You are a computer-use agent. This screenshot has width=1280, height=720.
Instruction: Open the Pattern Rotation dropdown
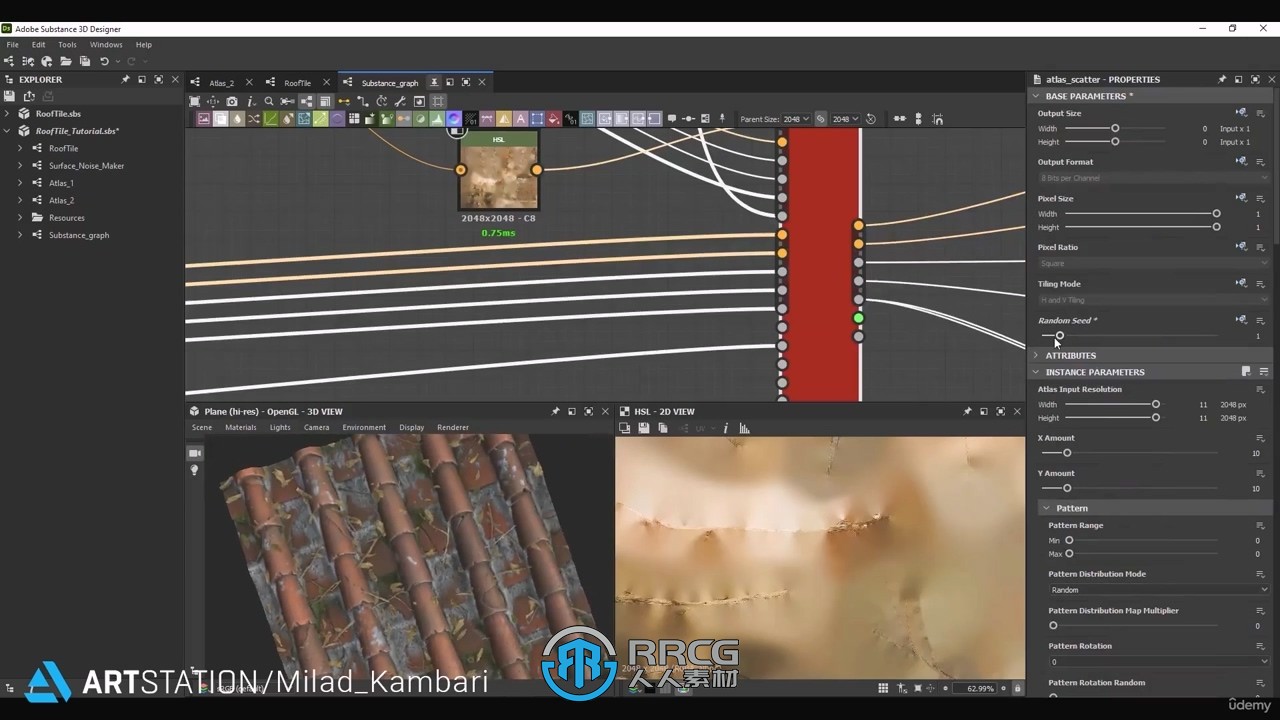(1158, 662)
